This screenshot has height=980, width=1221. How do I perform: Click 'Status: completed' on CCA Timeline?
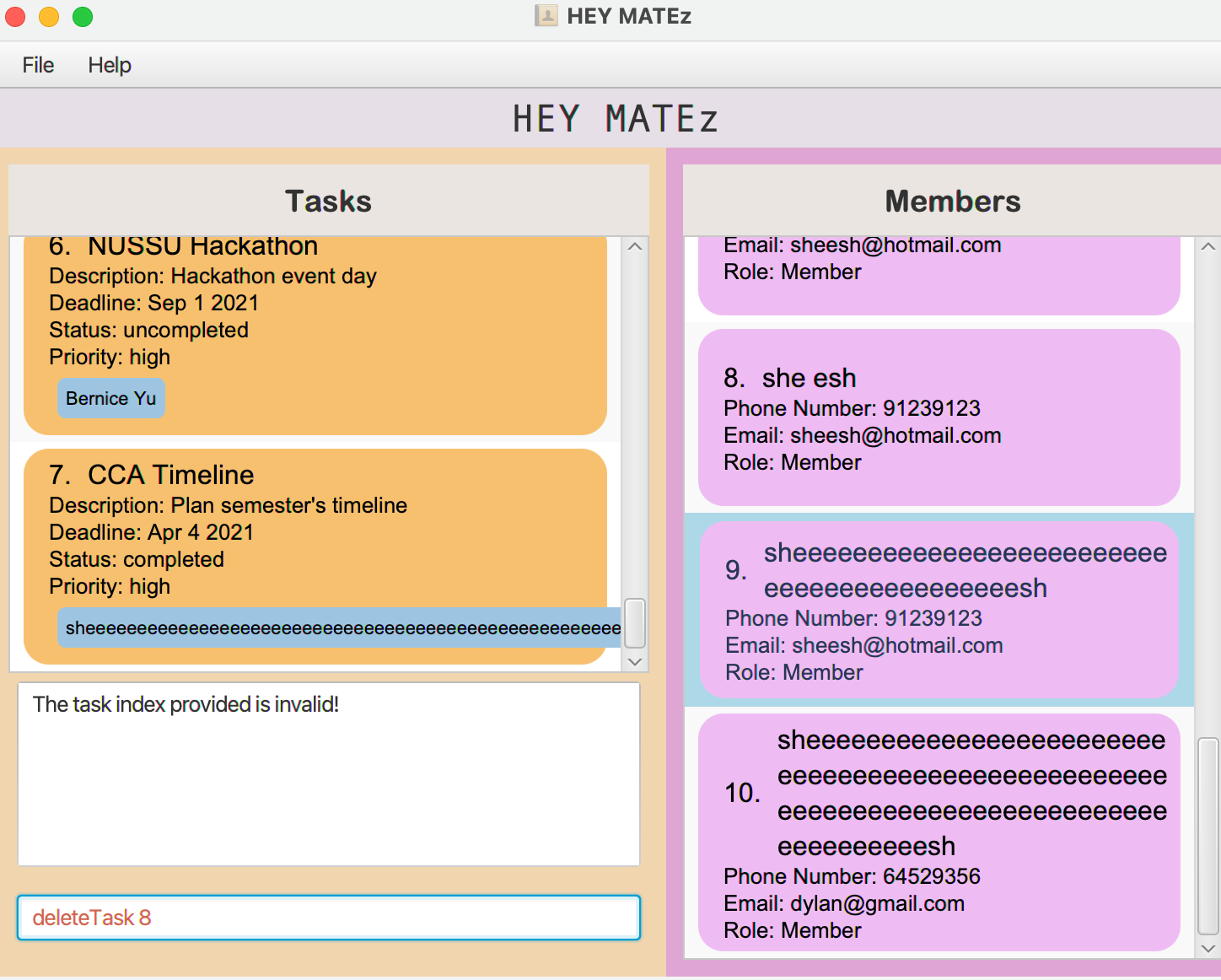137,559
